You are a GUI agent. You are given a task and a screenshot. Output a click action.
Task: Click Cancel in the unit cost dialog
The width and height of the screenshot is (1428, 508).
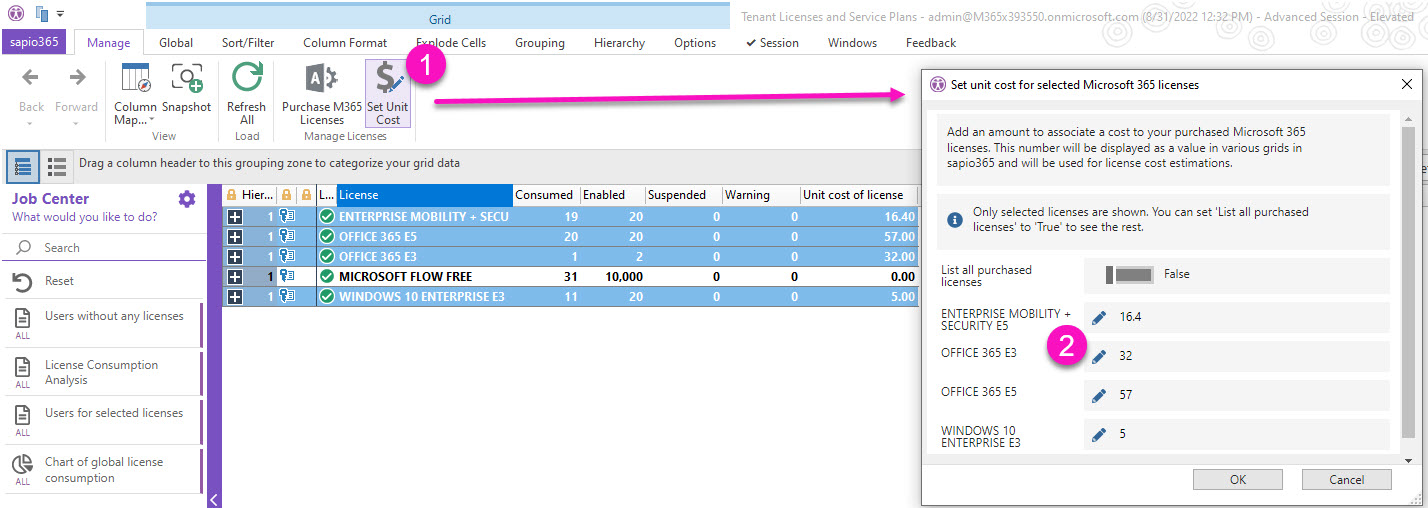click(x=1346, y=480)
